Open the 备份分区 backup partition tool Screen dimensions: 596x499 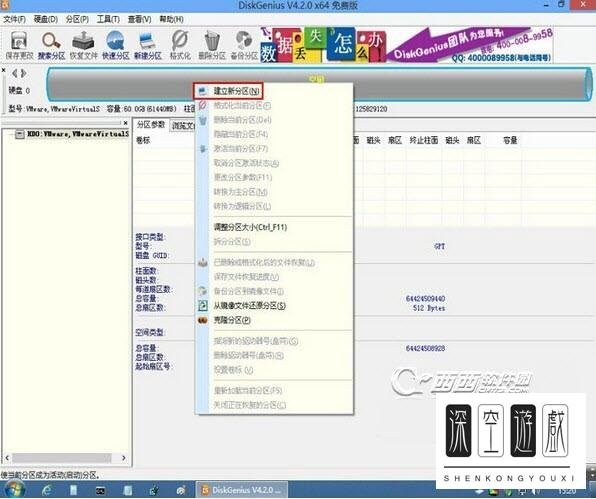coord(244,45)
